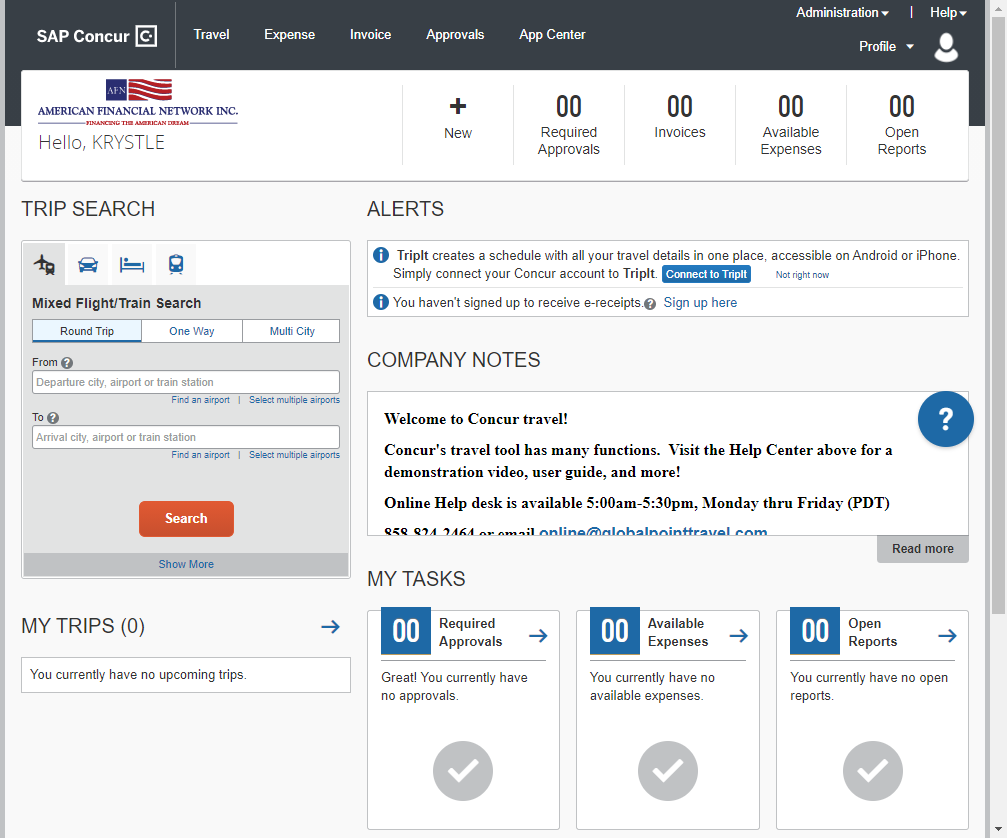Click the plus New icon

point(458,106)
